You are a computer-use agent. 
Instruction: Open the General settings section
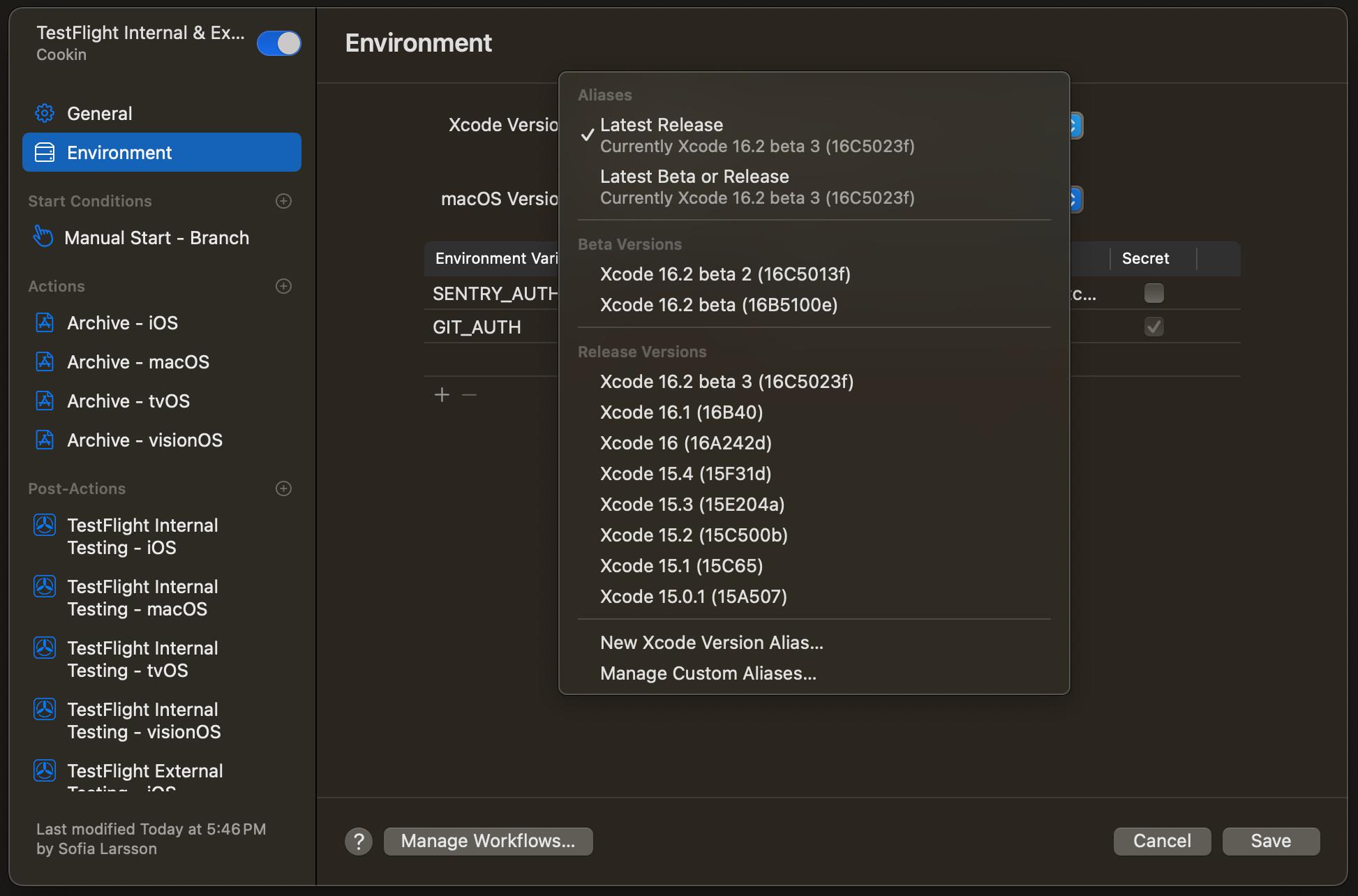click(162, 113)
